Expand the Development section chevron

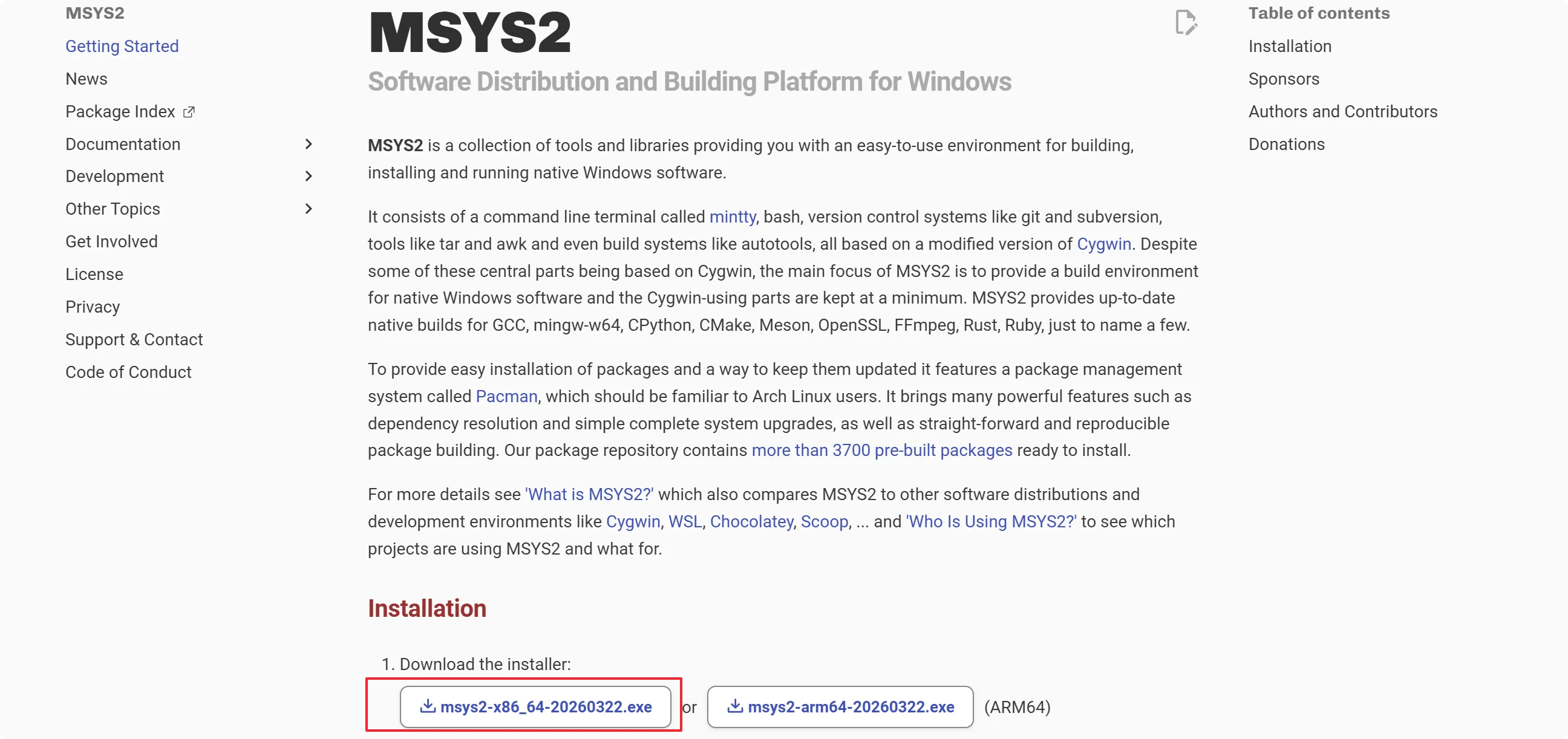point(309,177)
